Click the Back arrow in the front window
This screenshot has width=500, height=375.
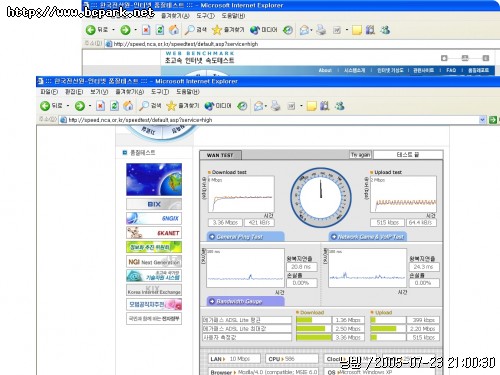click(45, 106)
